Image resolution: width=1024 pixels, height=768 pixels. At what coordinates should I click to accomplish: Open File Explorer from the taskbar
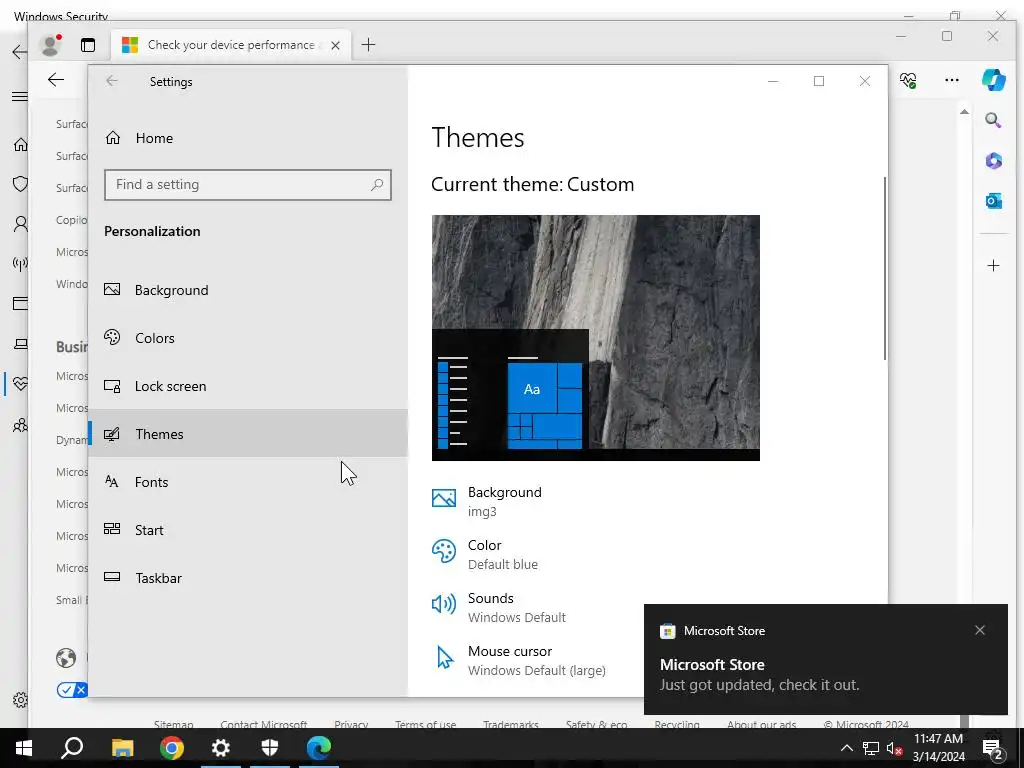tap(122, 748)
